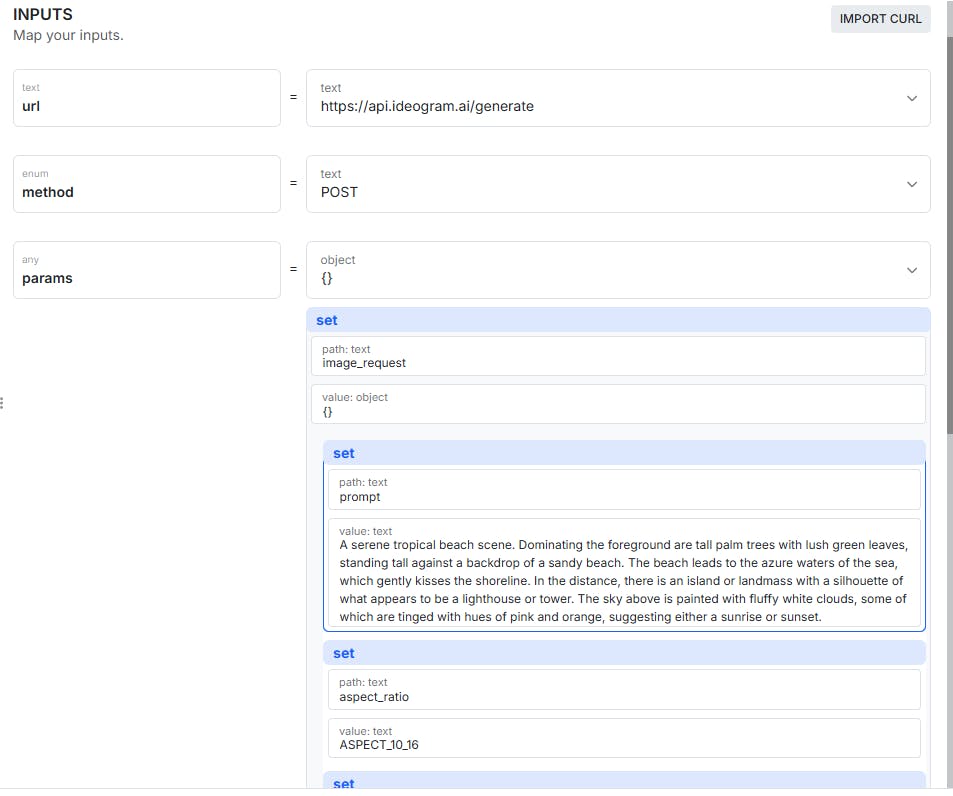The width and height of the screenshot is (953, 796).
Task: Click the set header above aspect_ratio
Action: (626, 653)
